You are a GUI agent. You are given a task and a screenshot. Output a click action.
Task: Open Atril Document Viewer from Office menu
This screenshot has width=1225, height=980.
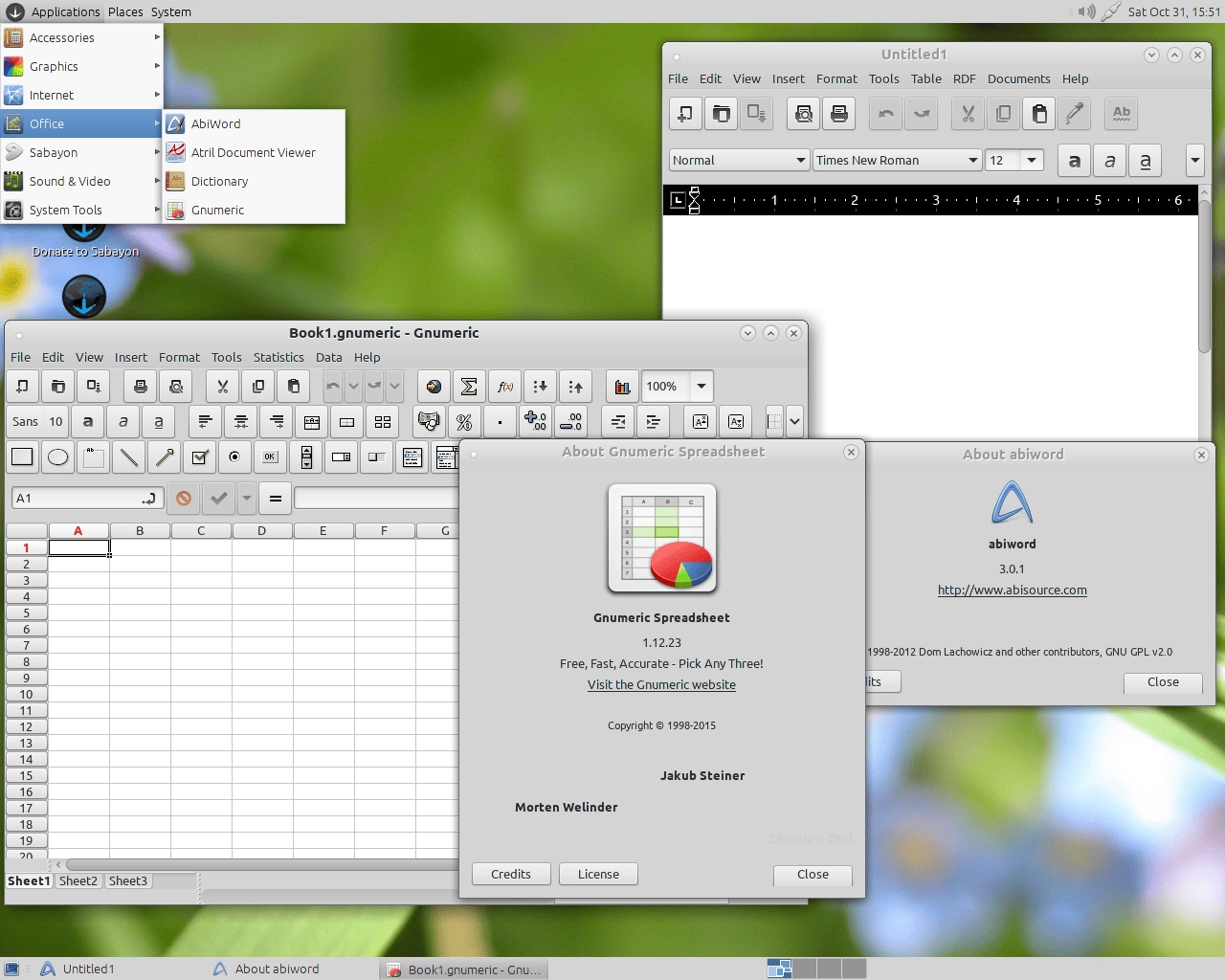254,152
